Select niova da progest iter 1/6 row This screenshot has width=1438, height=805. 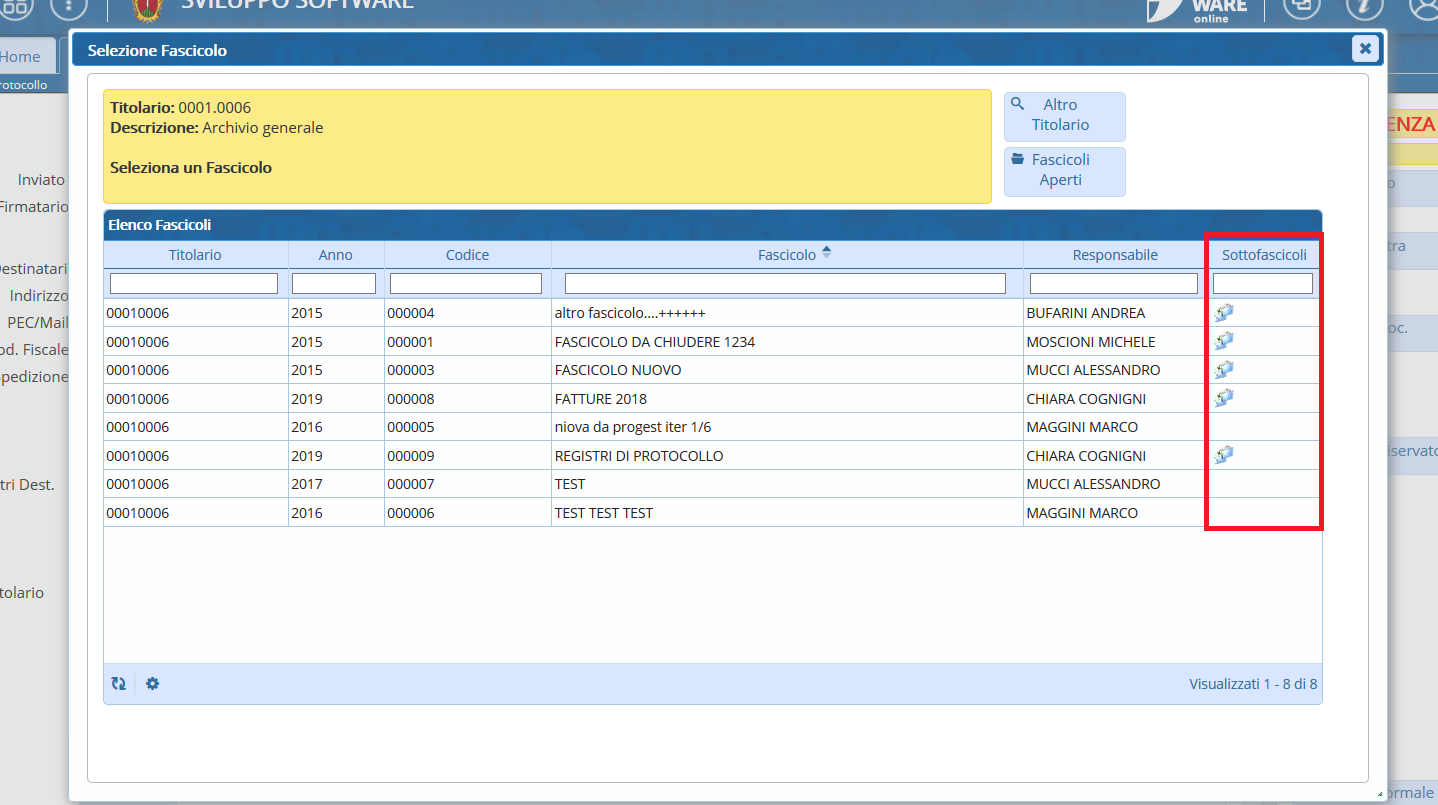(x=632, y=427)
